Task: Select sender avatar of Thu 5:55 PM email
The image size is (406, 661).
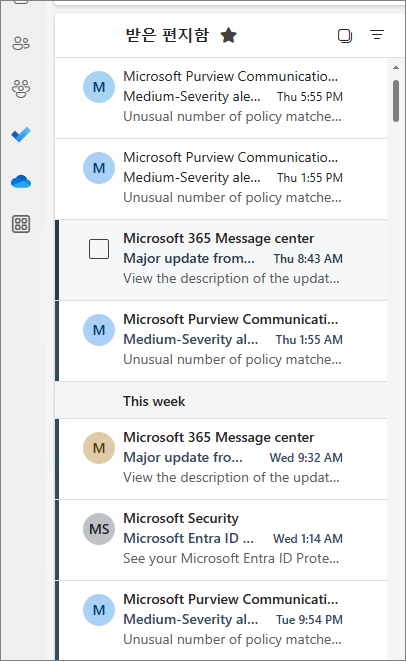Action: tap(99, 87)
